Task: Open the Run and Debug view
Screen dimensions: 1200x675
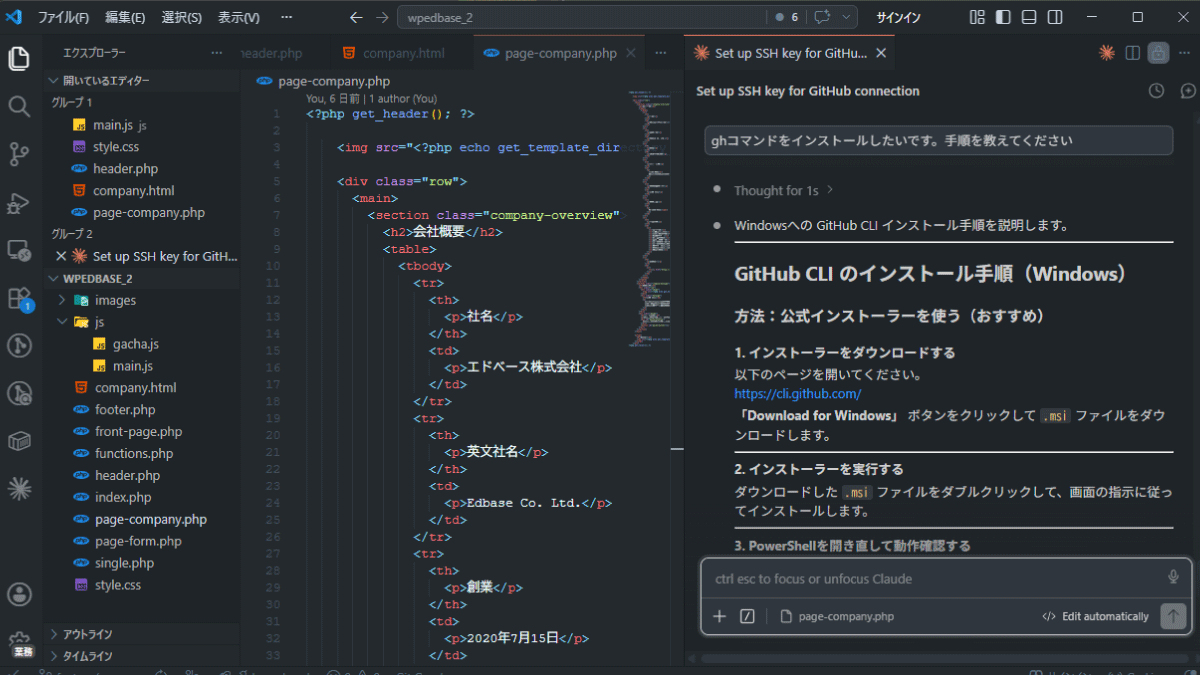Action: [x=19, y=203]
